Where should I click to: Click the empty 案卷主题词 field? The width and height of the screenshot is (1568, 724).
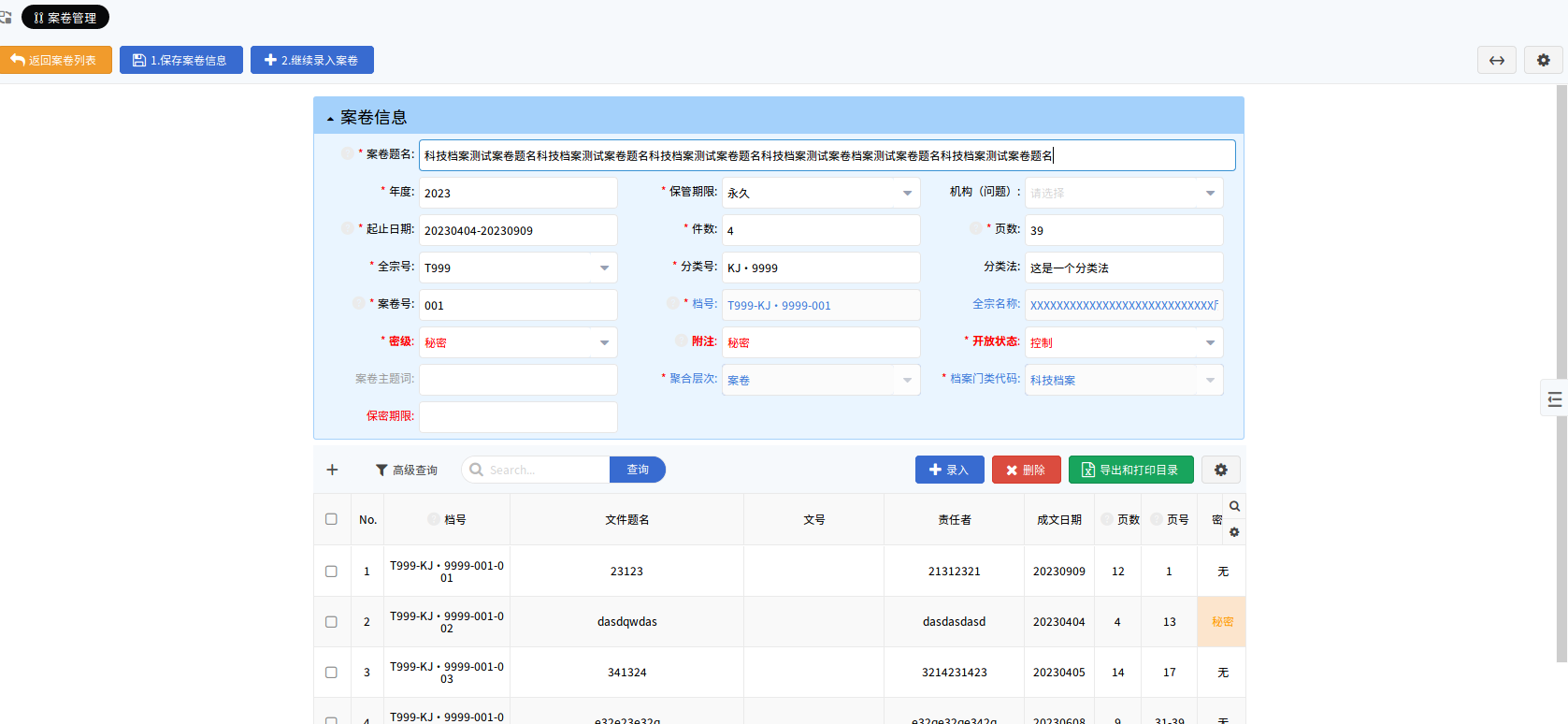click(518, 380)
